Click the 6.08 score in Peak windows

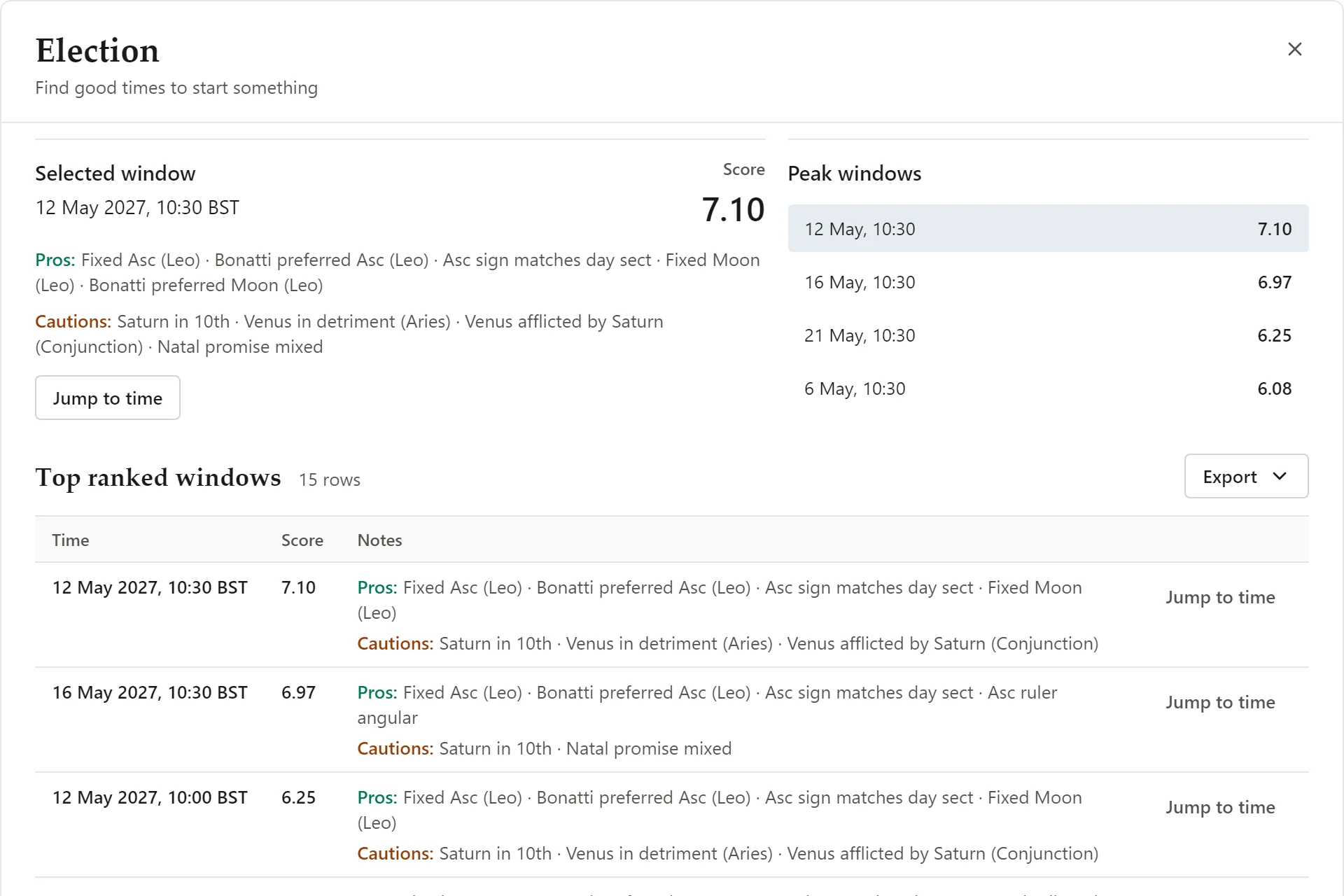[x=1274, y=388]
